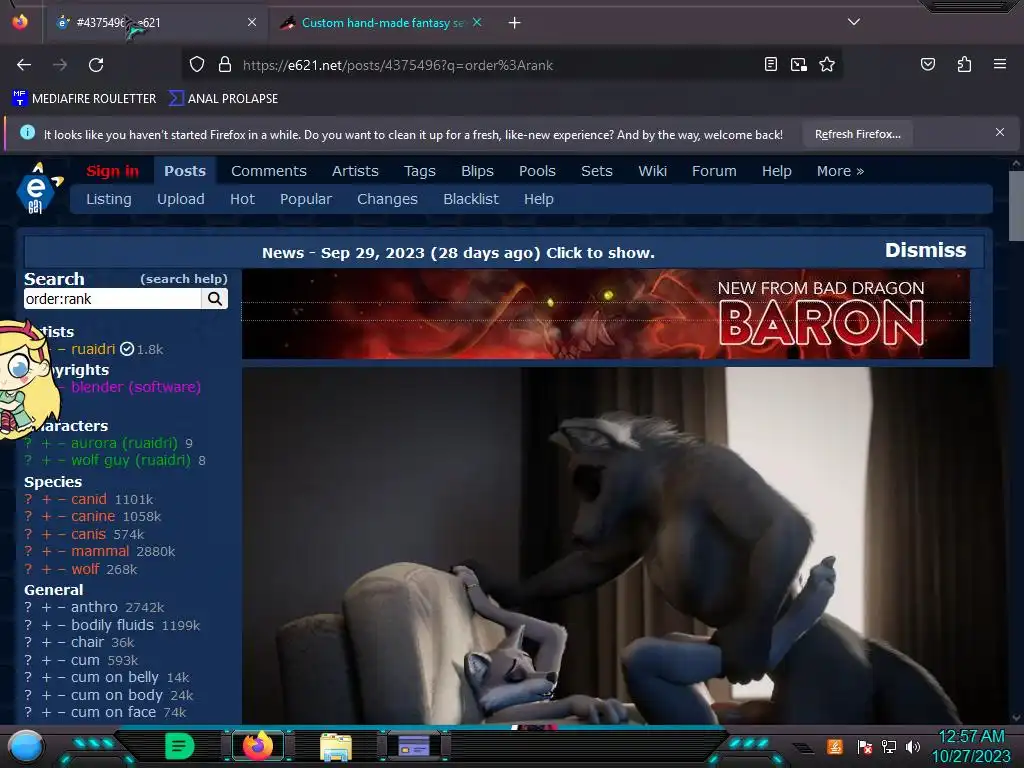
Task: Open the Changes submenu link
Action: pos(387,199)
